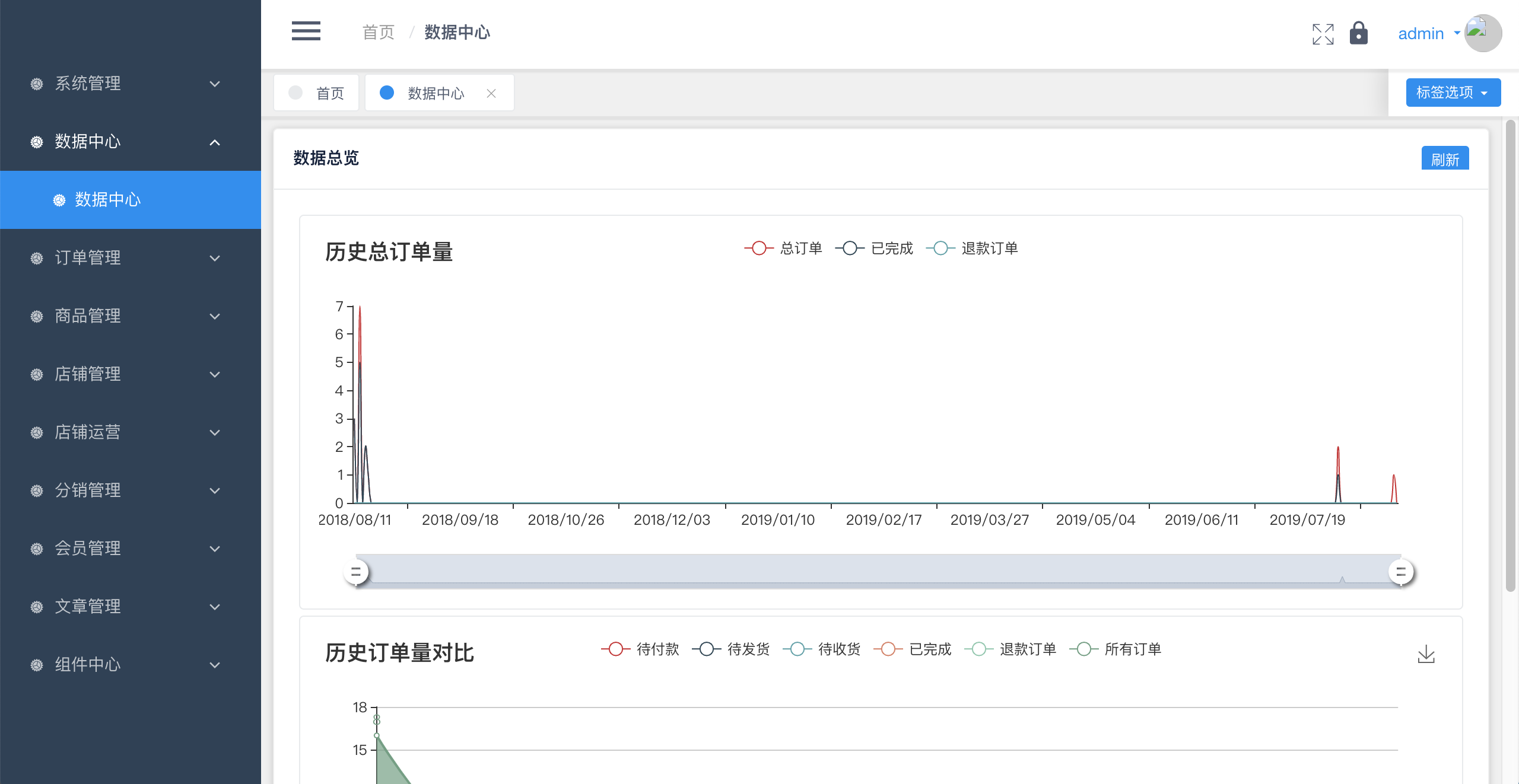Screen dimensions: 1519x784
Task: Click the gear icon beside 会员管理
Action: pos(37,549)
